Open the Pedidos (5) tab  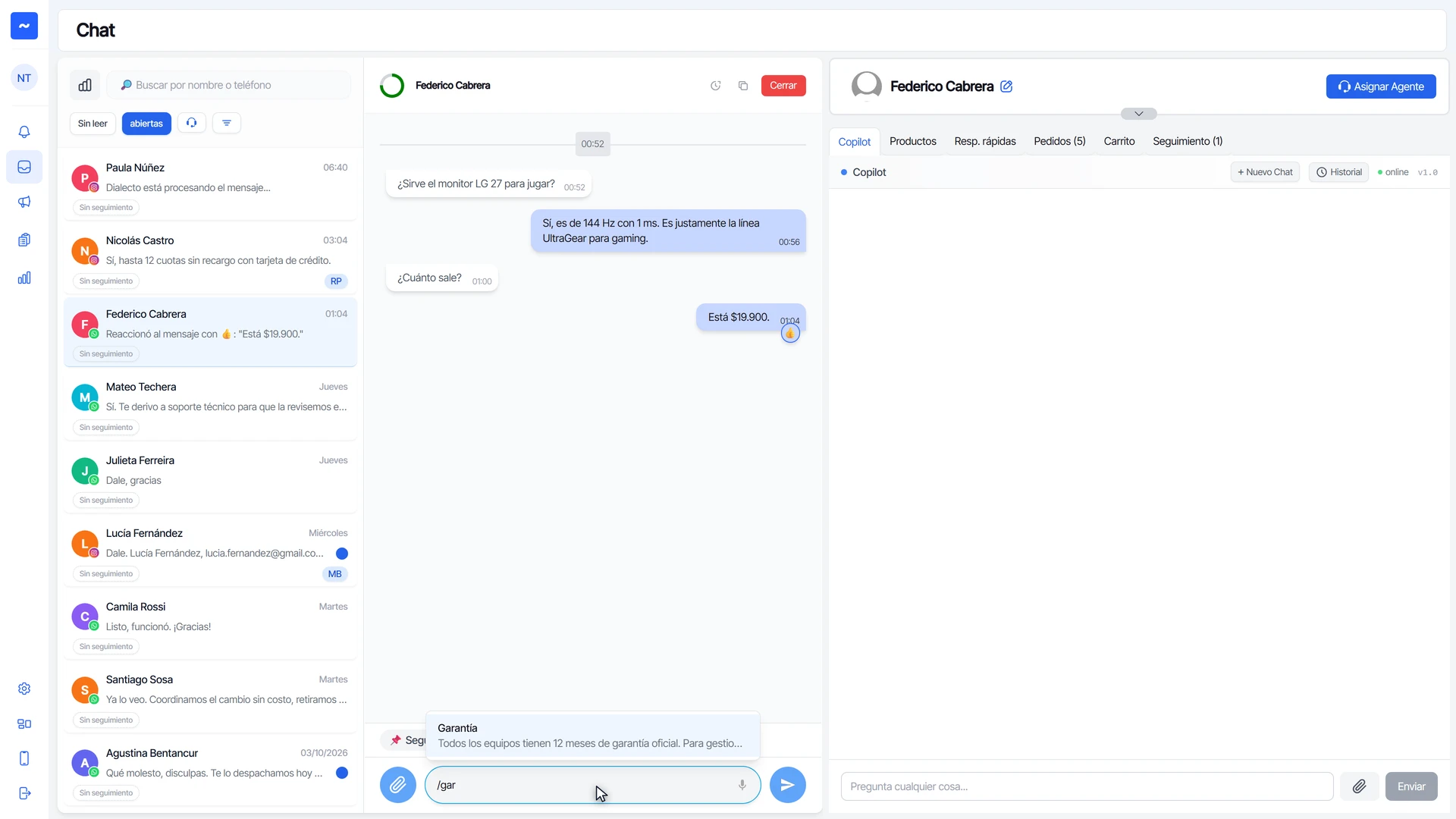pos(1059,141)
